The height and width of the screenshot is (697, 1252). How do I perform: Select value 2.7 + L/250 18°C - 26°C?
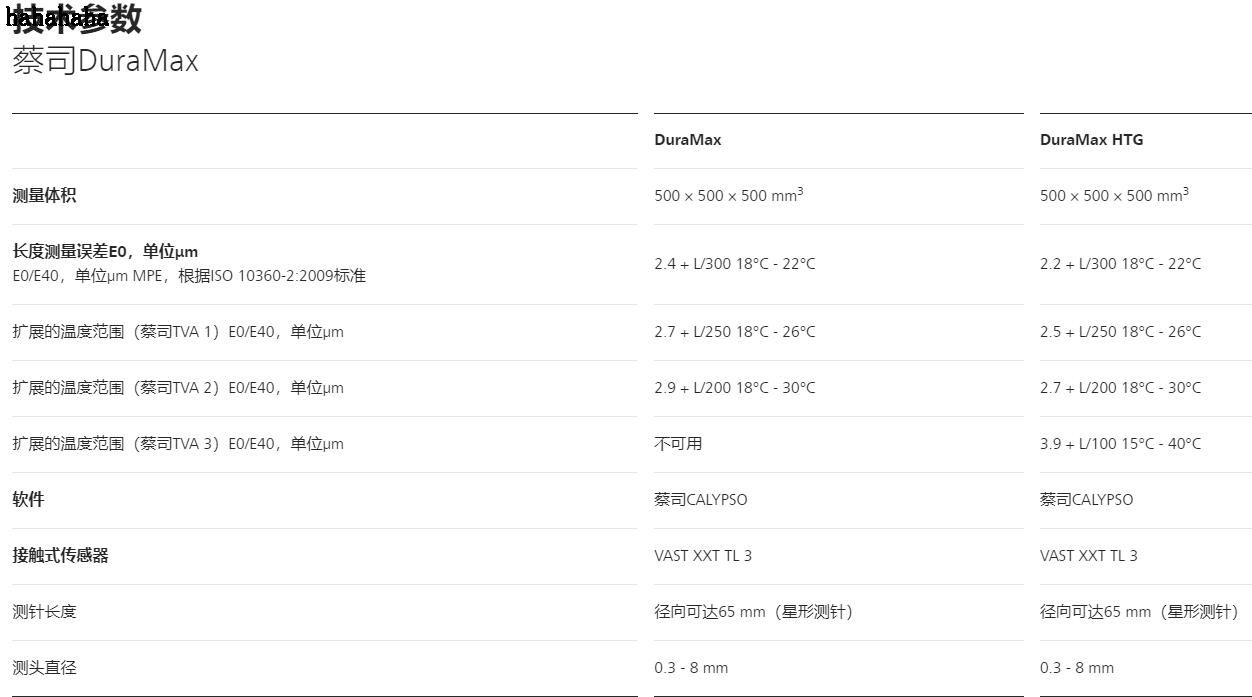735,332
